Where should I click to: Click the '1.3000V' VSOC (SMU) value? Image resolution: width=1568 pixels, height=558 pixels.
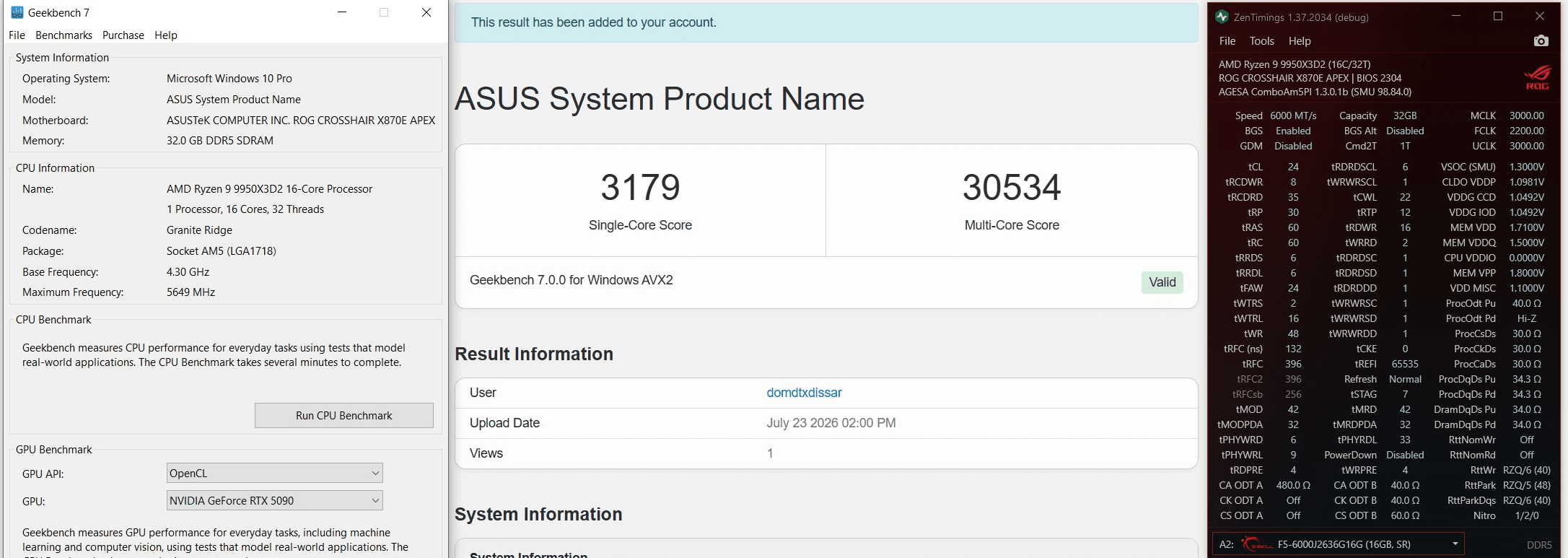tap(1527, 167)
